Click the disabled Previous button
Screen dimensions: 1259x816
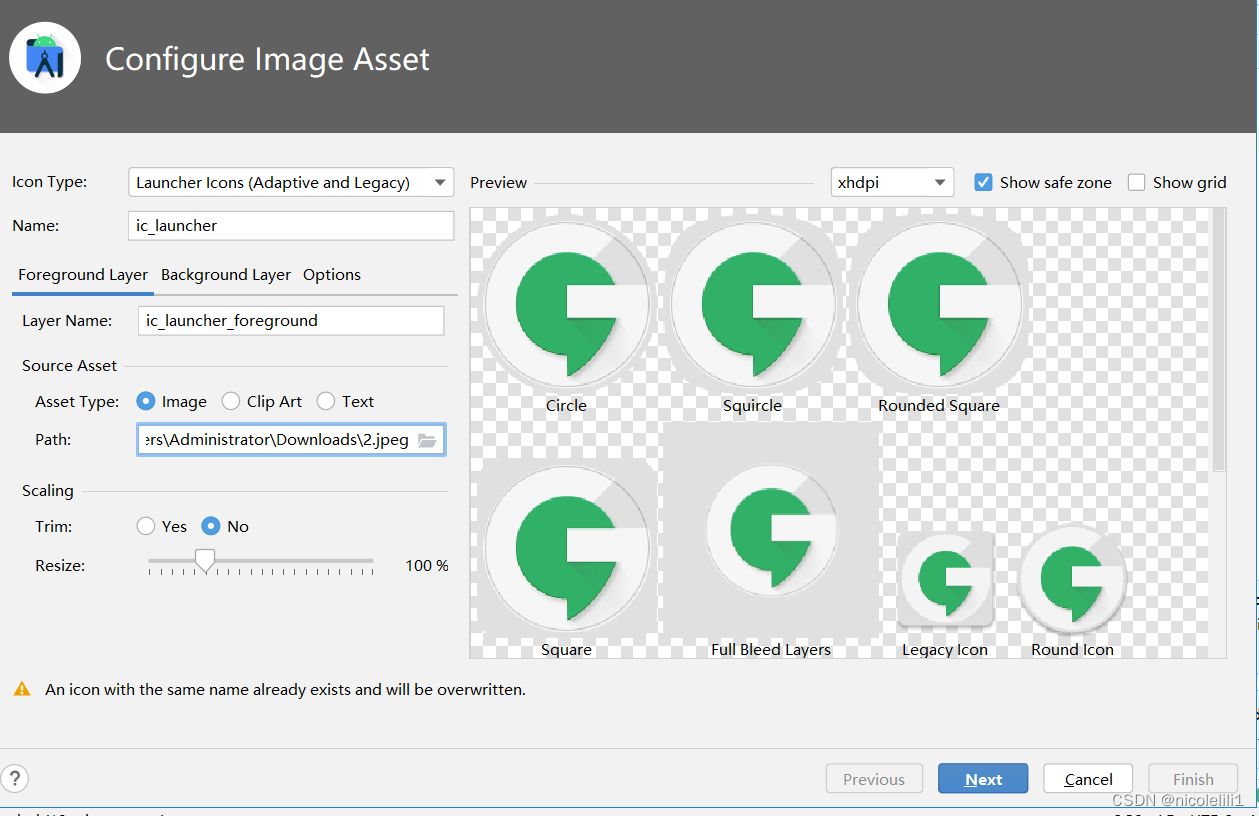[873, 779]
